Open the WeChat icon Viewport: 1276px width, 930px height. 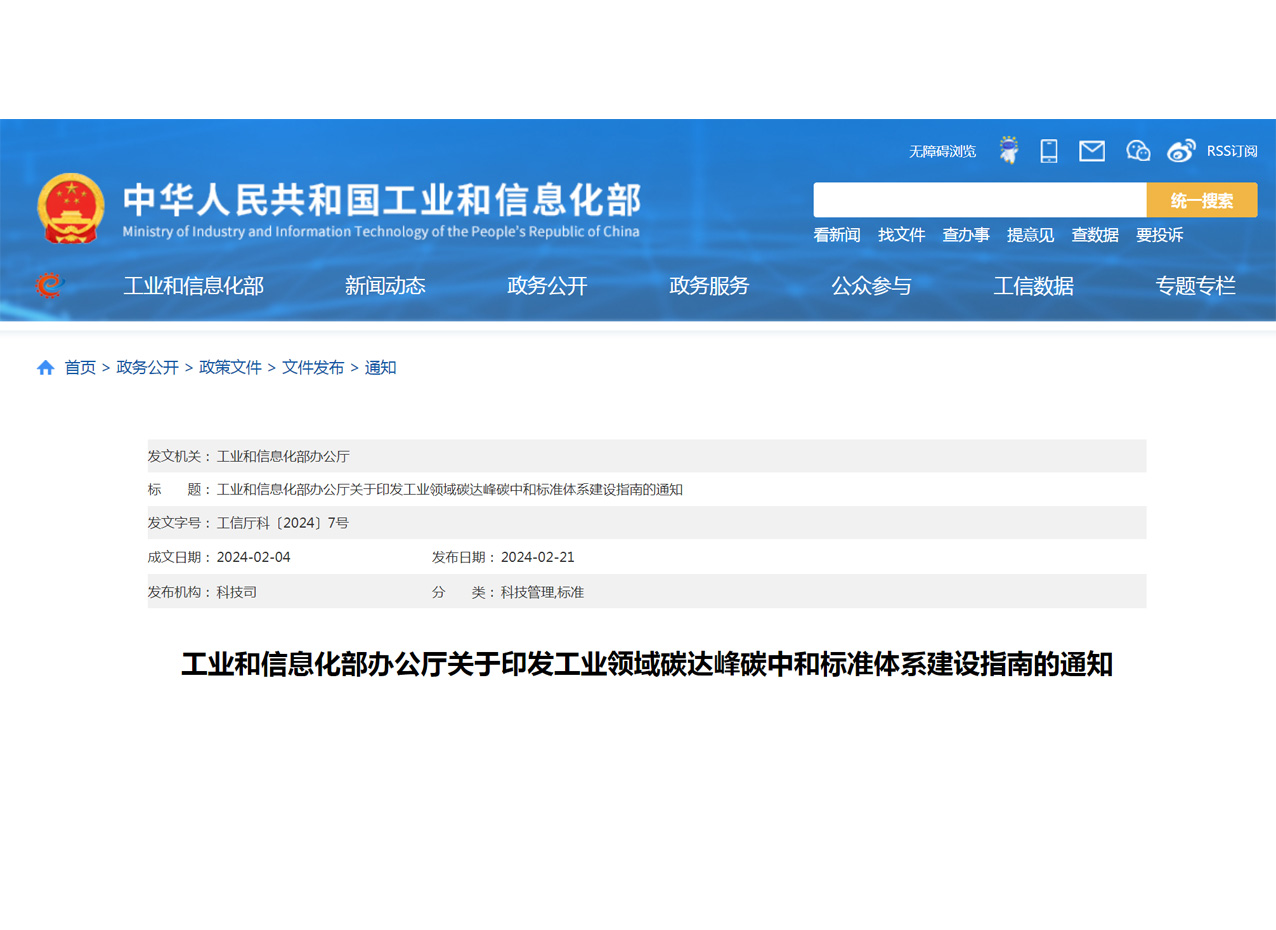tap(1138, 151)
